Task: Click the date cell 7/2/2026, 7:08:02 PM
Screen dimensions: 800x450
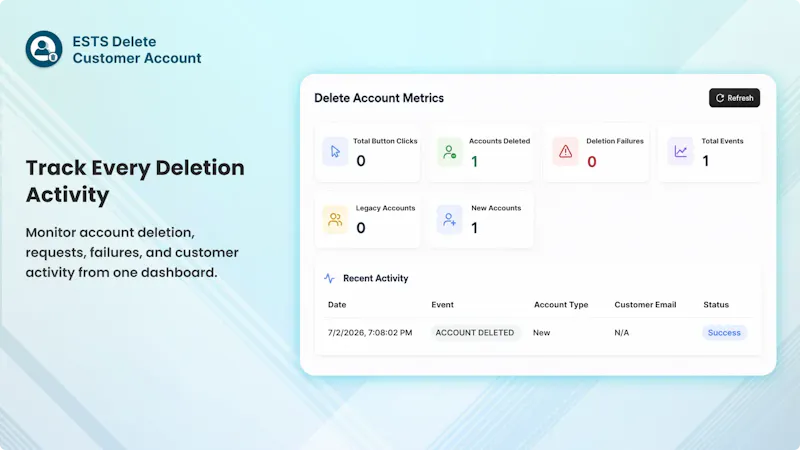Action: [x=370, y=333]
